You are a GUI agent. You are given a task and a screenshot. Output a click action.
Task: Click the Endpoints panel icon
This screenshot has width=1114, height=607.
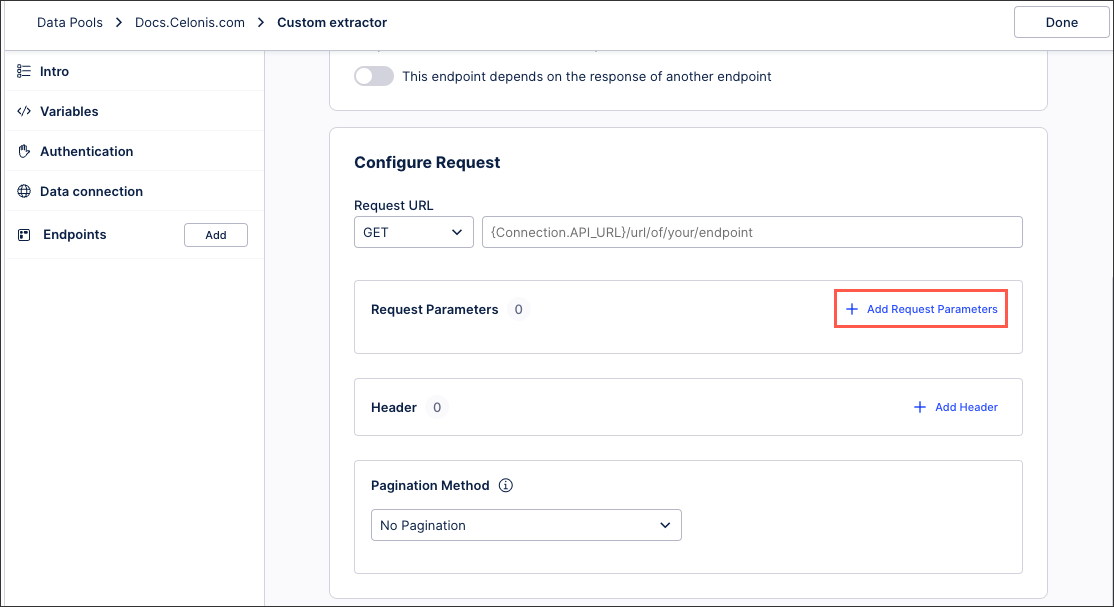(24, 235)
